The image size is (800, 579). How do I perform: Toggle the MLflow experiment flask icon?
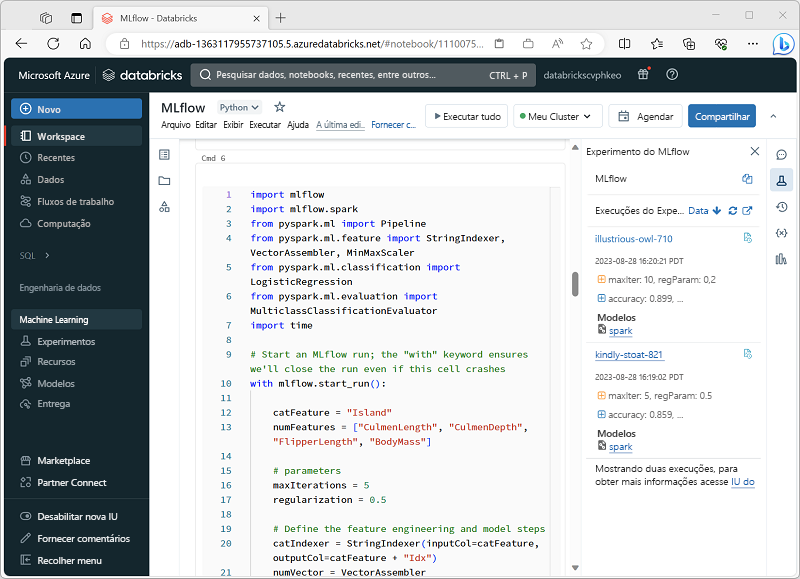point(781,180)
